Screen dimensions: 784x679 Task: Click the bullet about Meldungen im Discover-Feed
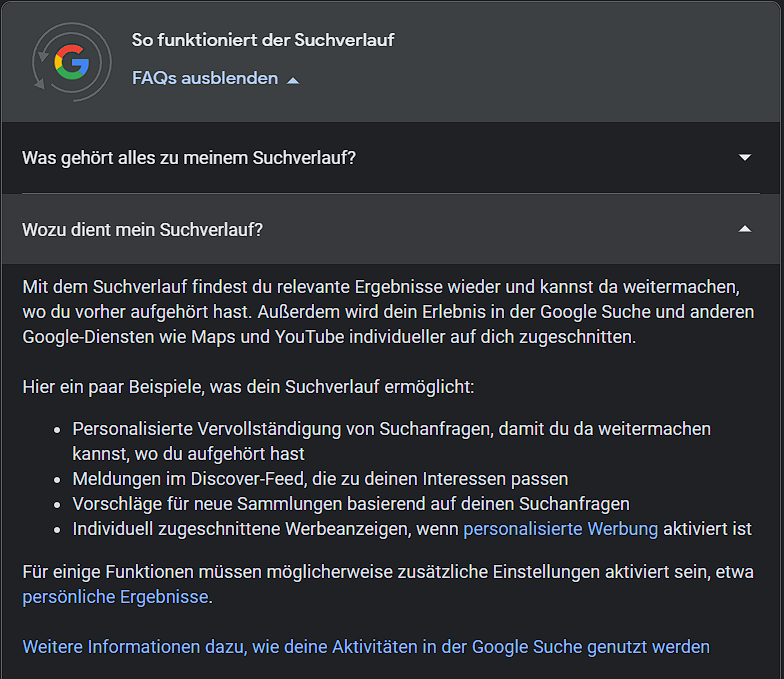[x=320, y=479]
